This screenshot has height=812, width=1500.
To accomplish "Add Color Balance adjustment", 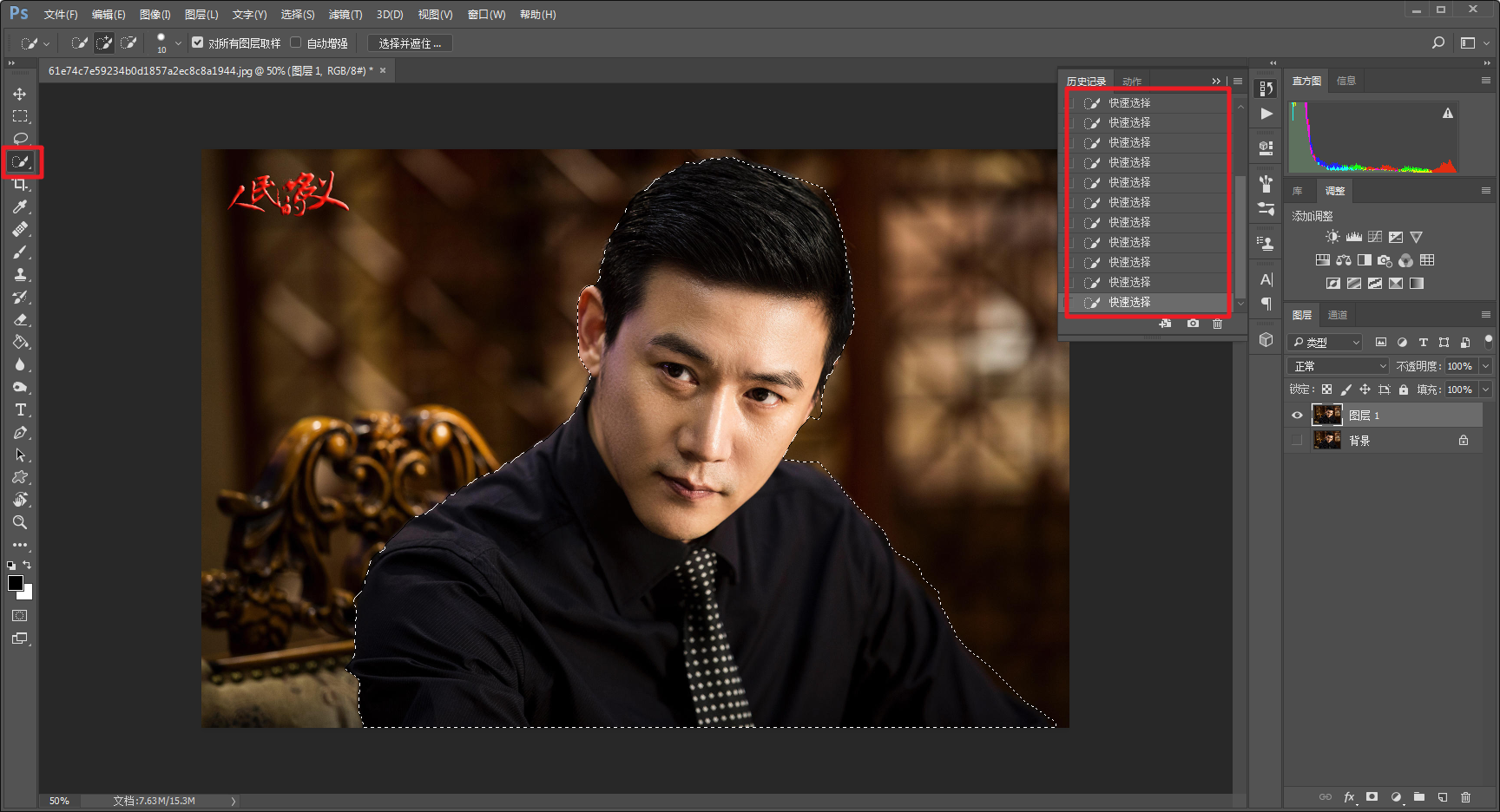I will [x=1344, y=260].
